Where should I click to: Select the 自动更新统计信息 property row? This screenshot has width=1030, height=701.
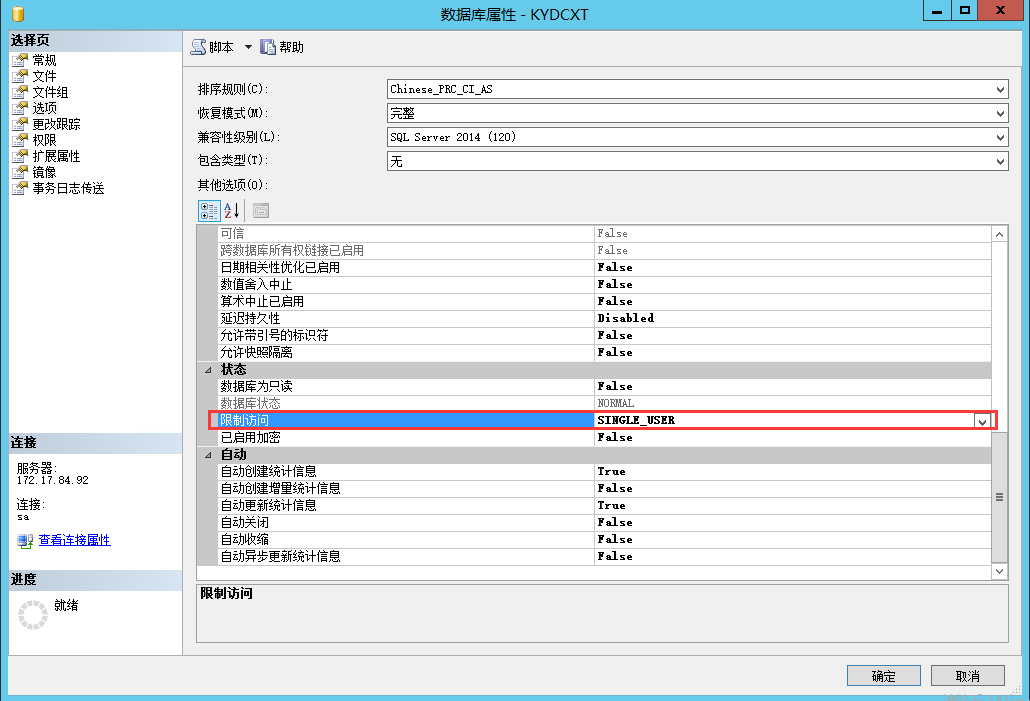(604, 506)
